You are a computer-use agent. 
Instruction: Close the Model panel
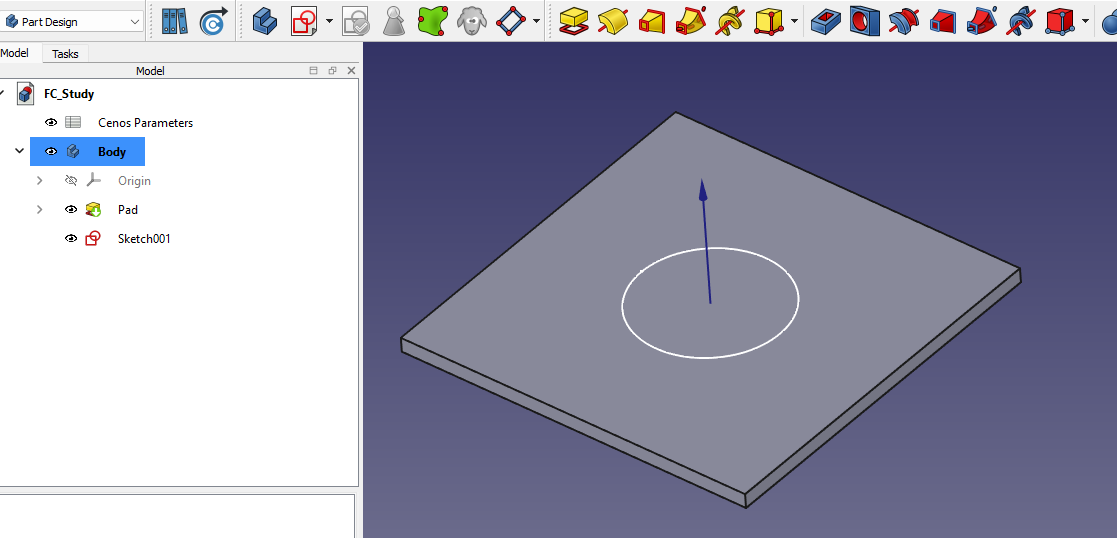pos(351,71)
